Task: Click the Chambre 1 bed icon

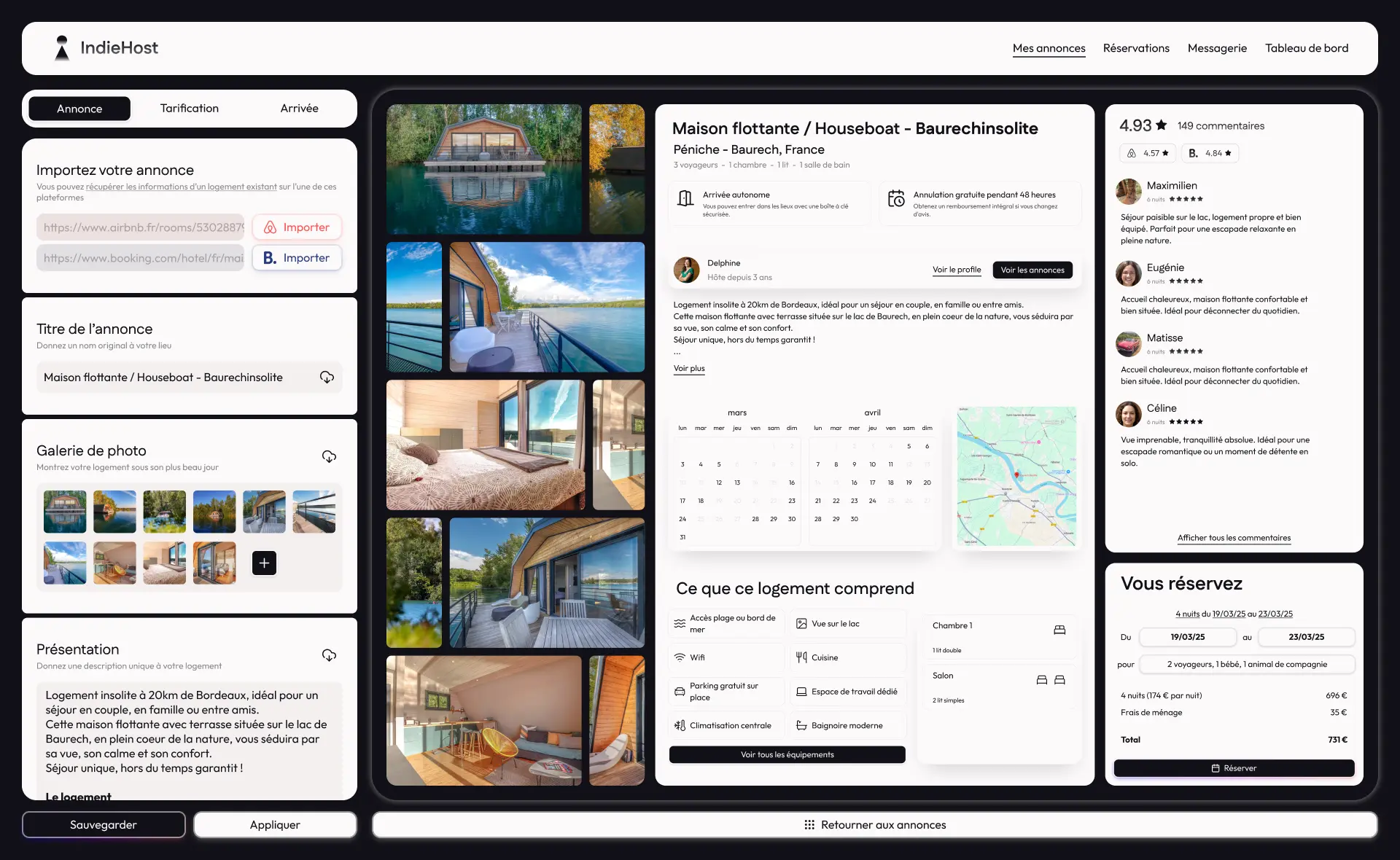Action: 1059,630
